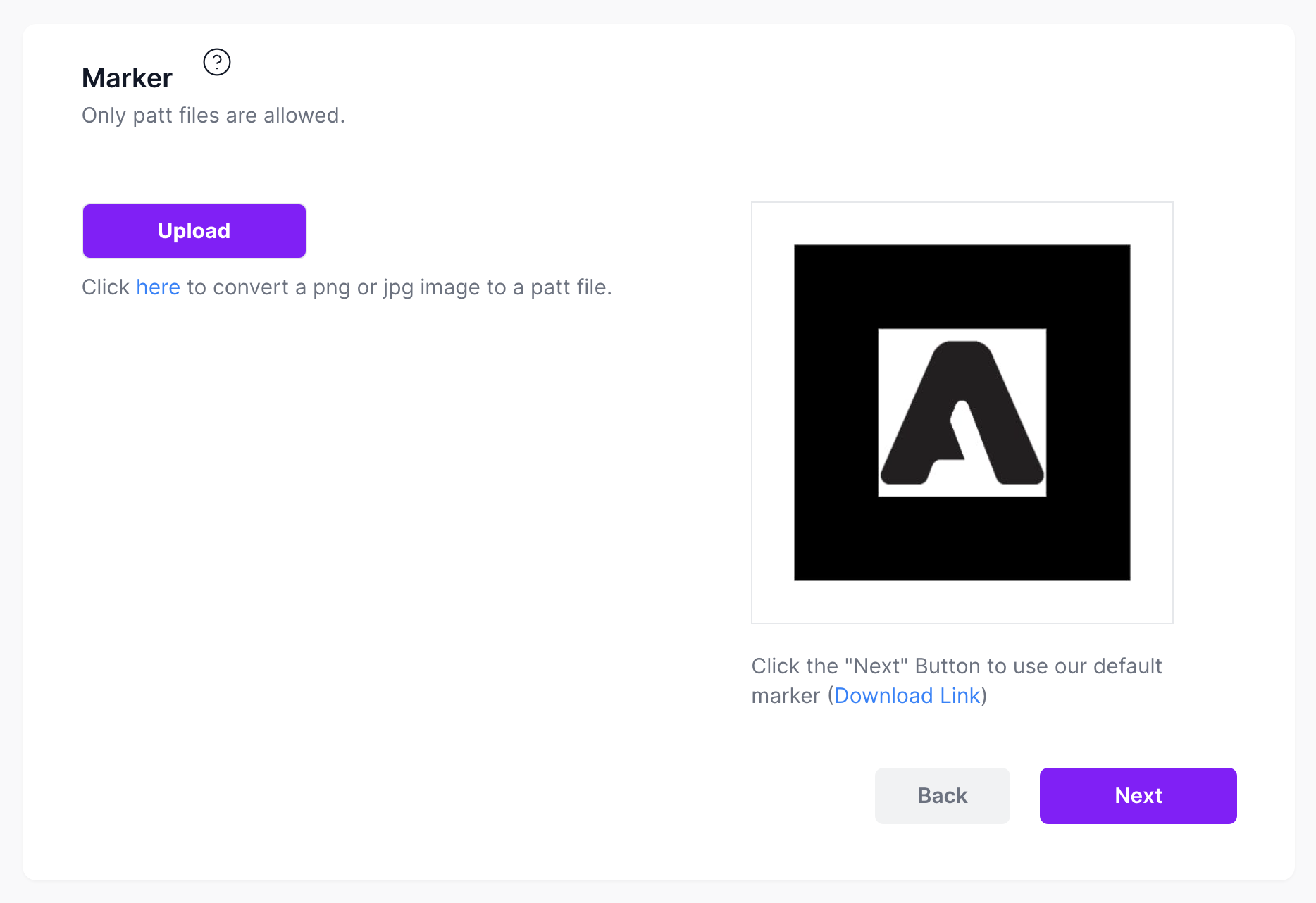Click the empty card area below Upload
Image resolution: width=1316 pixels, height=903 pixels.
pos(352,528)
